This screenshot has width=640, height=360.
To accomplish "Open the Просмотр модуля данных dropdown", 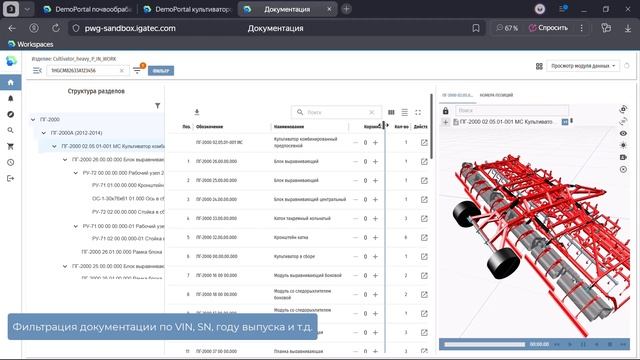I will pyautogui.click(x=583, y=66).
